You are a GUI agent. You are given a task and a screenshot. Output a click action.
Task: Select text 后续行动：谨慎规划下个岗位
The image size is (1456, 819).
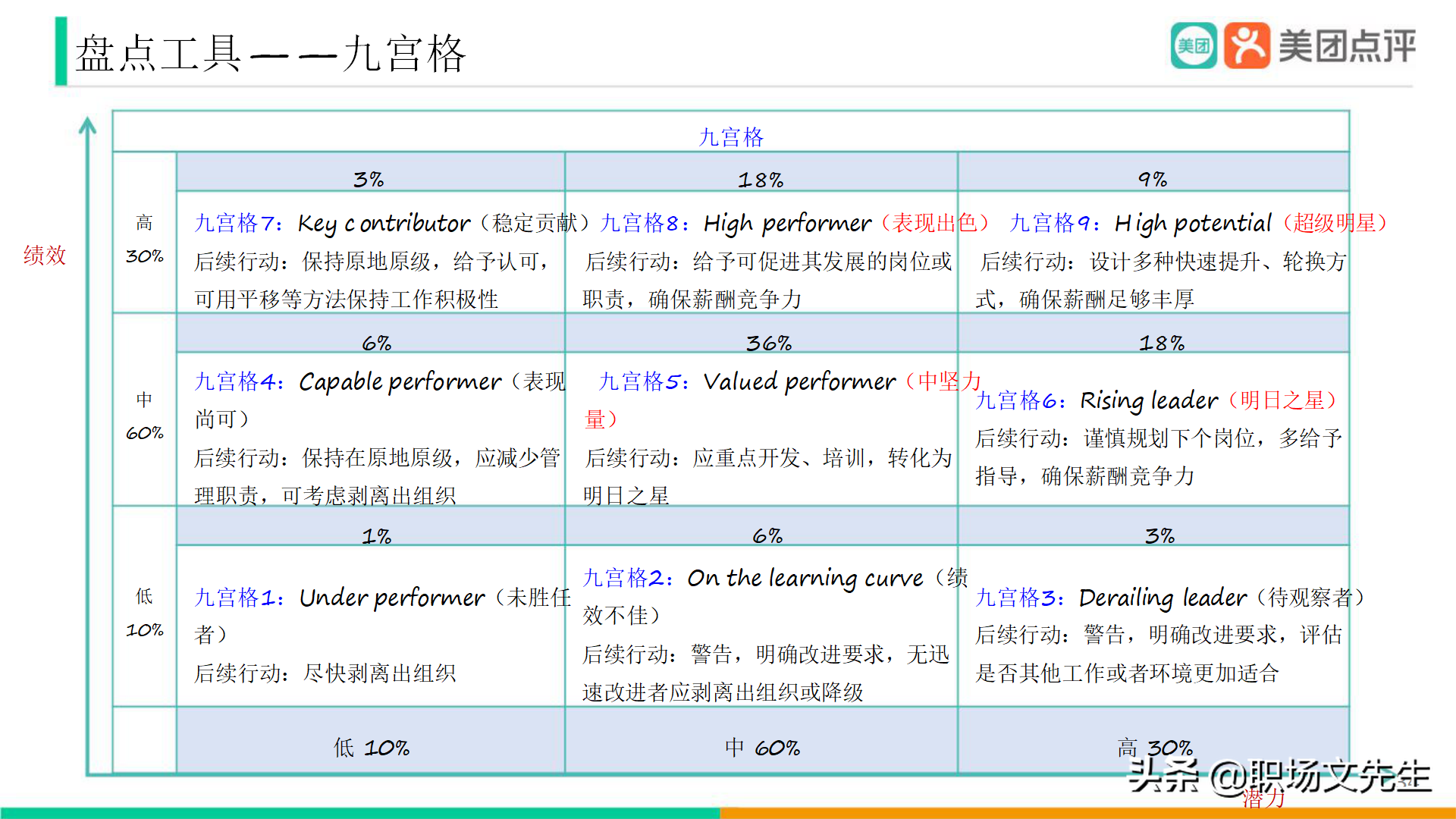1116,438
